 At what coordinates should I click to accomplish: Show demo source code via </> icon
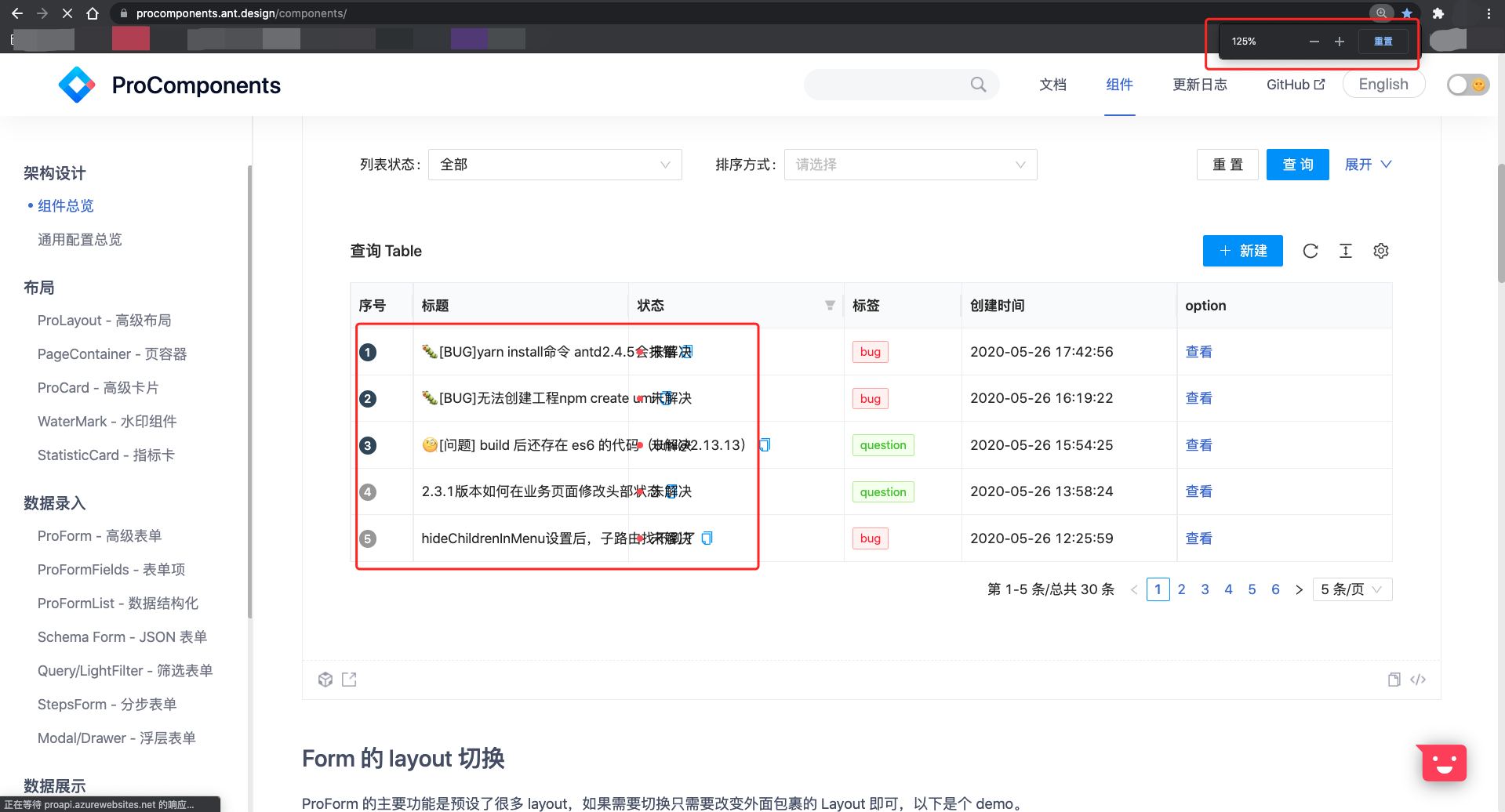1418,680
